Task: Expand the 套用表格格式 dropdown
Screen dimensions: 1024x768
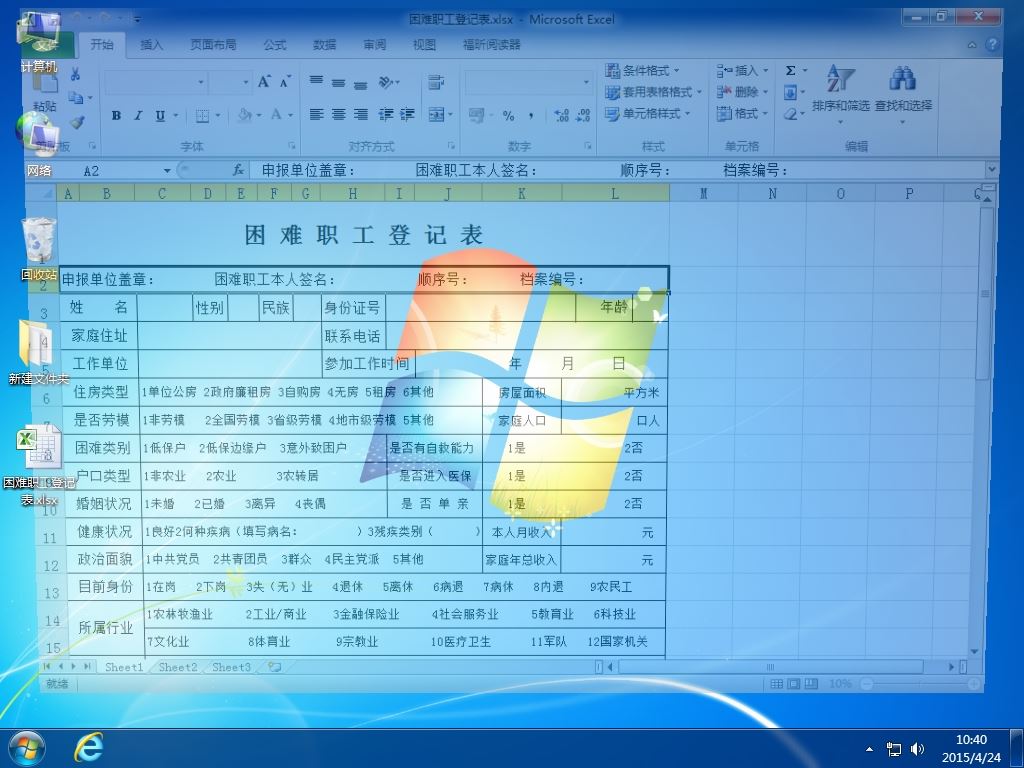Action: click(x=699, y=92)
